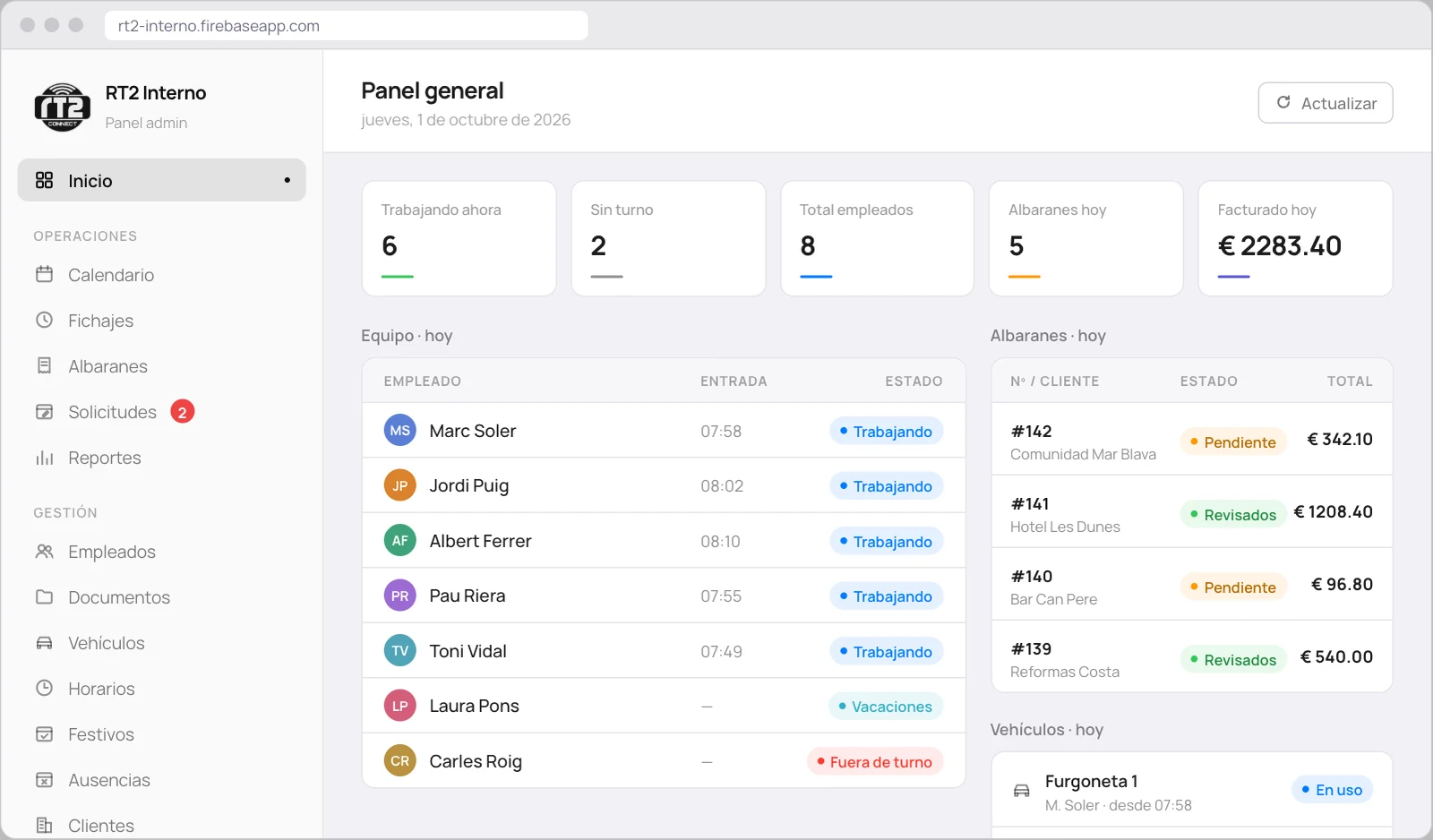Click the Reportes bar chart icon
Image resolution: width=1433 pixels, height=840 pixels.
(x=44, y=457)
